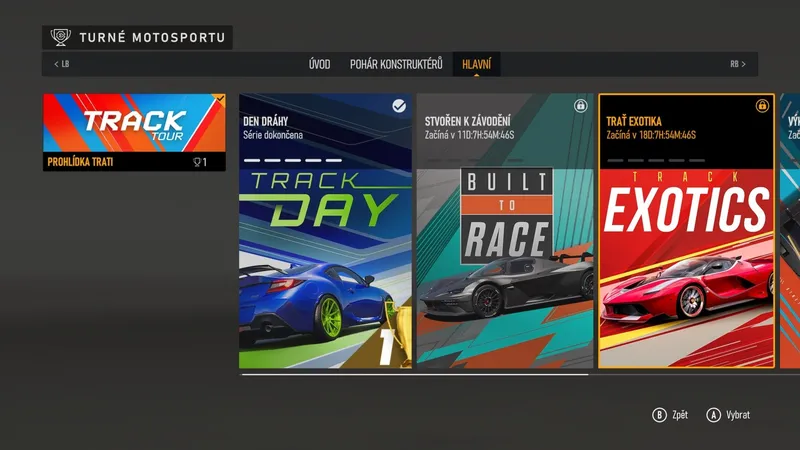Click the horizontal scrollbar under the cards
The height and width of the screenshot is (450, 800).
[x=414, y=374]
